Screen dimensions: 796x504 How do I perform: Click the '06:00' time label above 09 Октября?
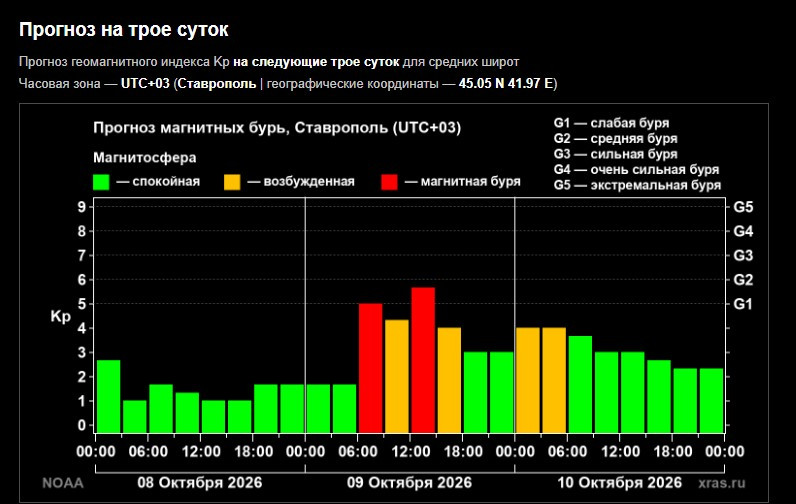358,451
